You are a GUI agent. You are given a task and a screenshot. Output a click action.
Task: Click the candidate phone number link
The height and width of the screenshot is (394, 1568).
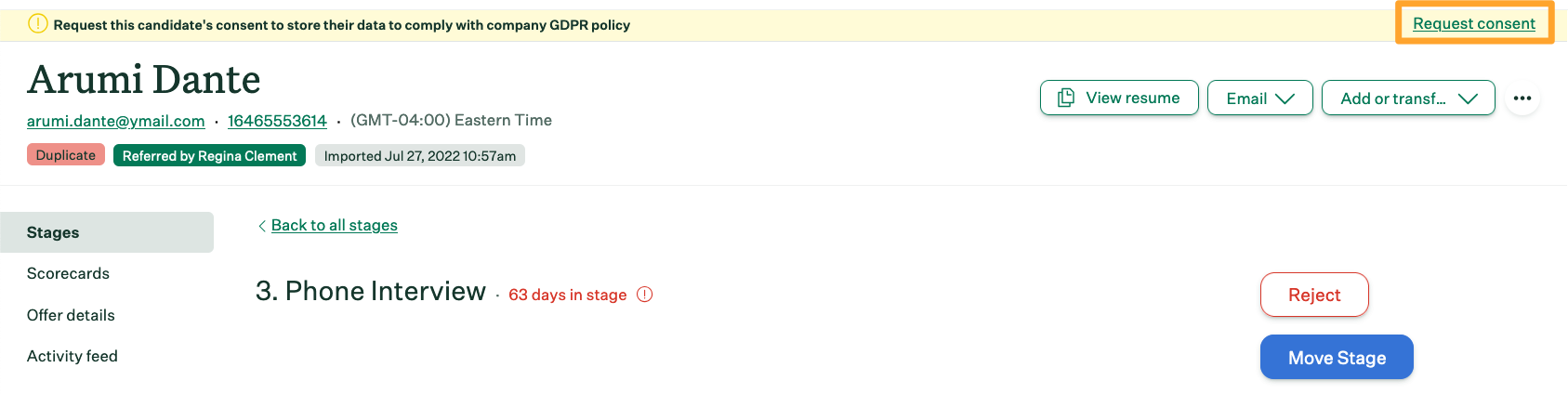277,121
